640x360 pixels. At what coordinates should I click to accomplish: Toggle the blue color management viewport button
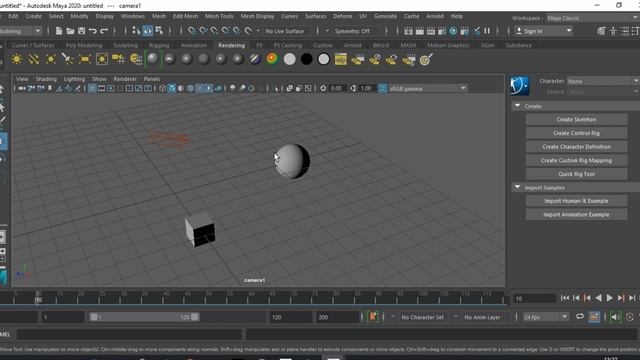(x=382, y=89)
